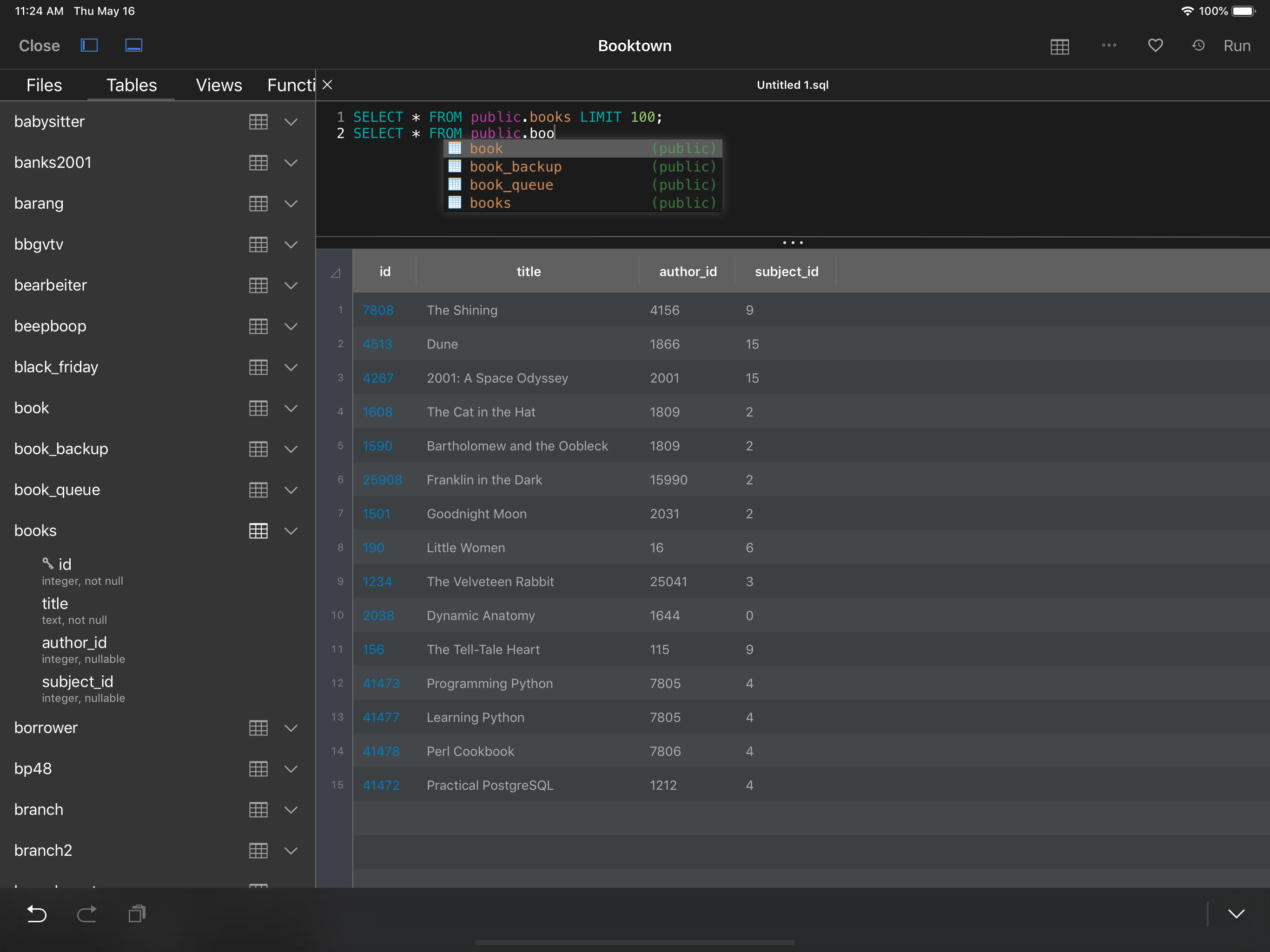Tap the redo arrow icon
This screenshot has height=952, width=1270.
coord(86,913)
